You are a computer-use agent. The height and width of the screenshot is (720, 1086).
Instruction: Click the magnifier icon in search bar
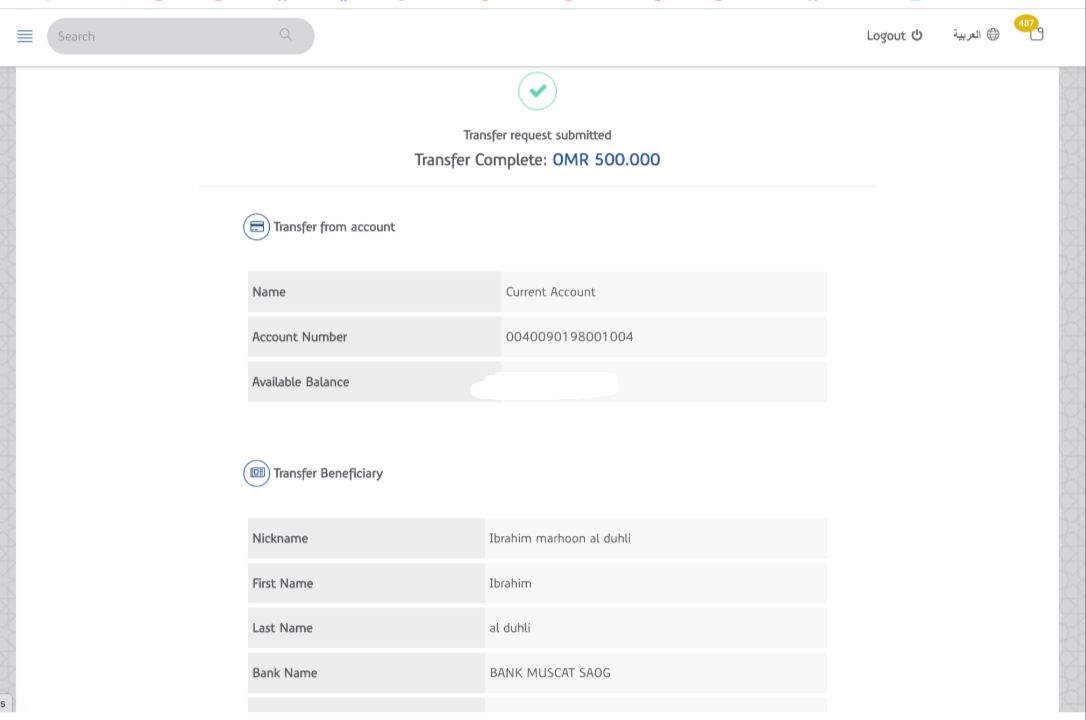(x=286, y=35)
